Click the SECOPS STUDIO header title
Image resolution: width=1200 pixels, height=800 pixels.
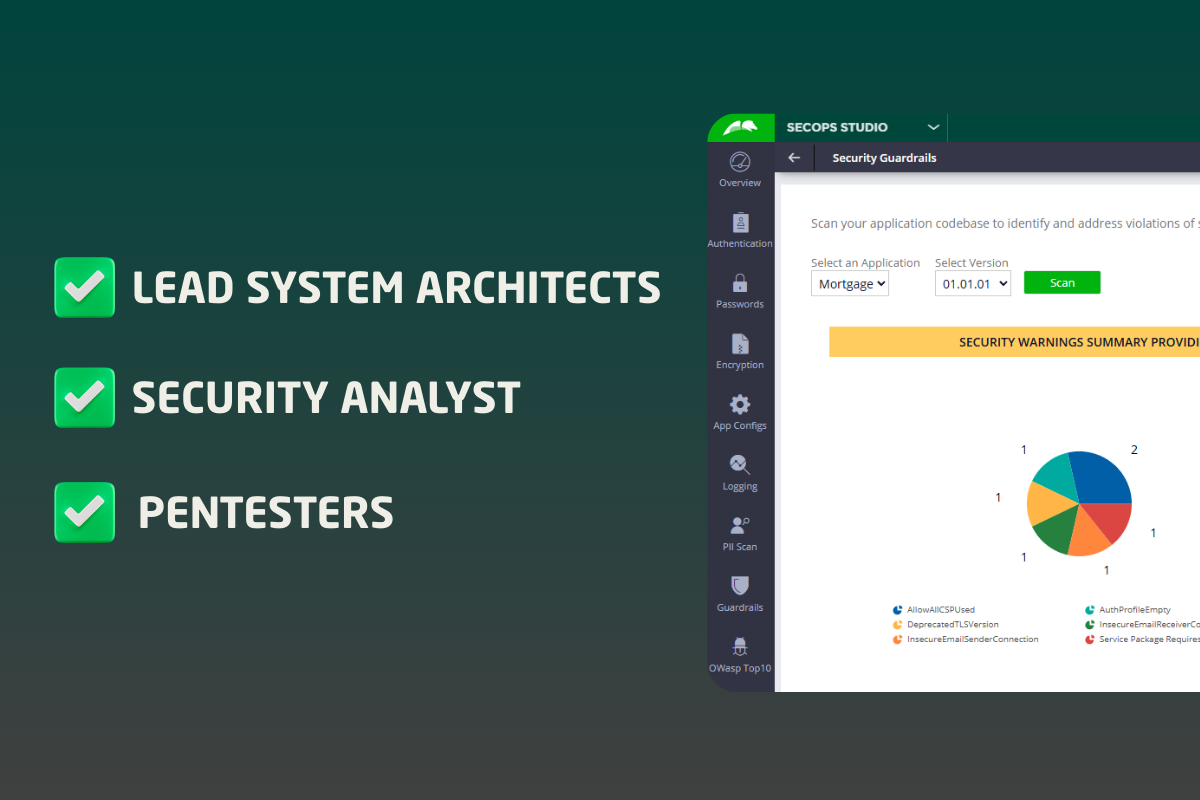(837, 127)
